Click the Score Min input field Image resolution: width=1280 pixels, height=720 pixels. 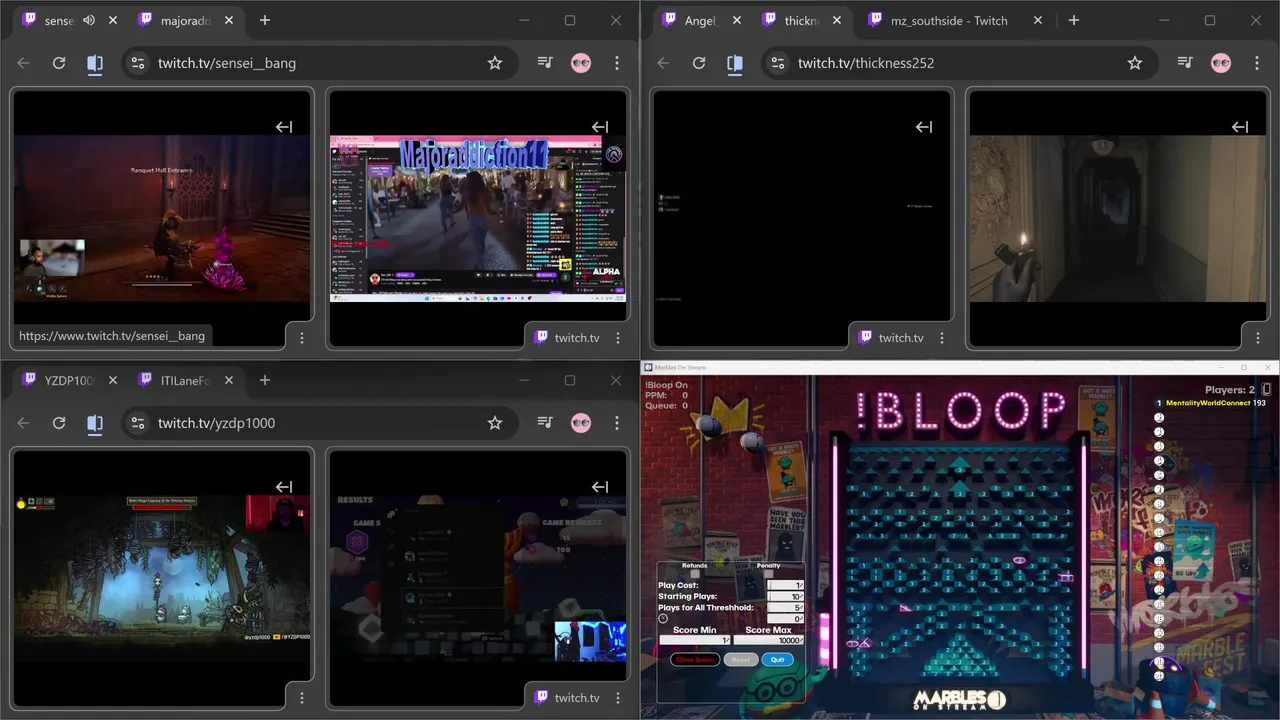click(695, 640)
